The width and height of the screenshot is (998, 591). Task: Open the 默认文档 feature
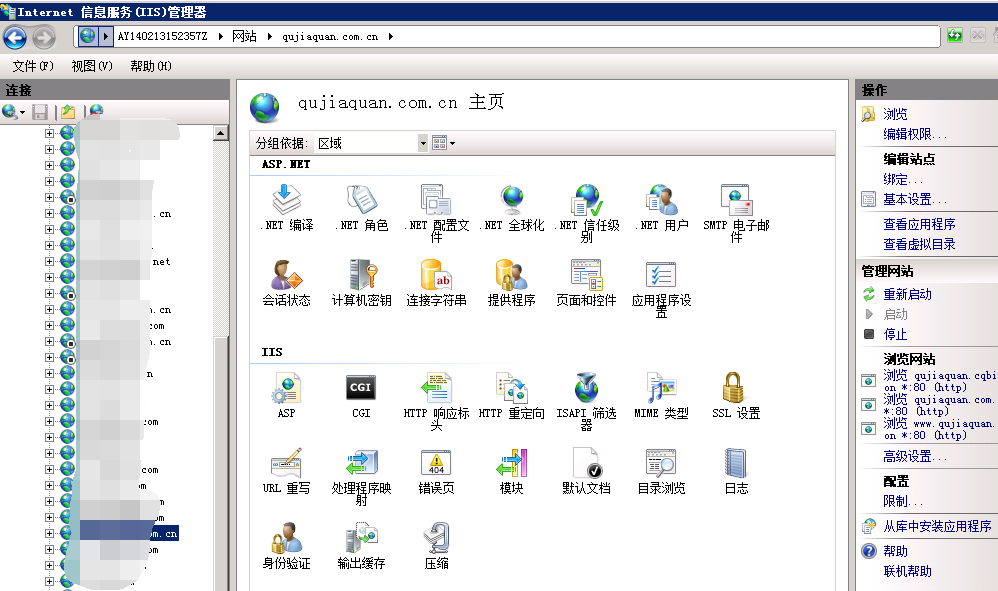[587, 470]
